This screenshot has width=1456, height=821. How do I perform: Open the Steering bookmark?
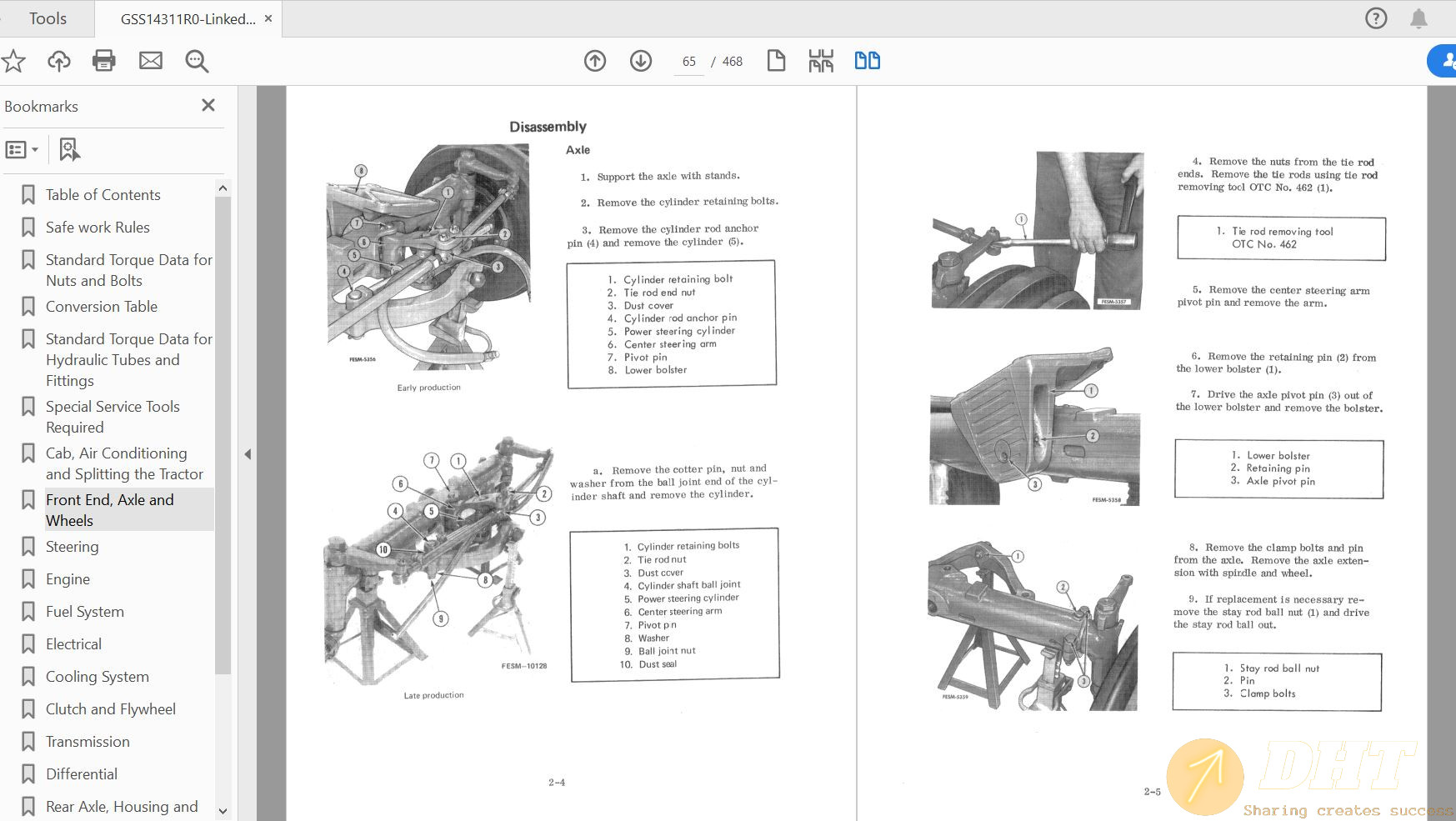[x=72, y=547]
